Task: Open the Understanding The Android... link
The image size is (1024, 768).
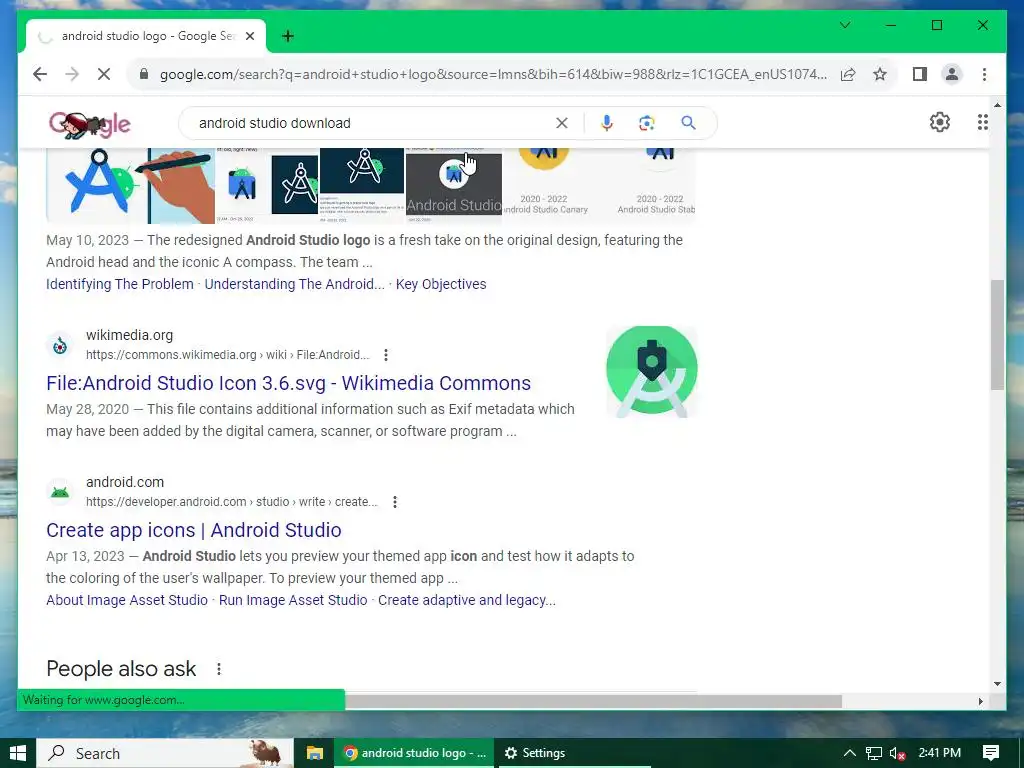Action: point(295,284)
